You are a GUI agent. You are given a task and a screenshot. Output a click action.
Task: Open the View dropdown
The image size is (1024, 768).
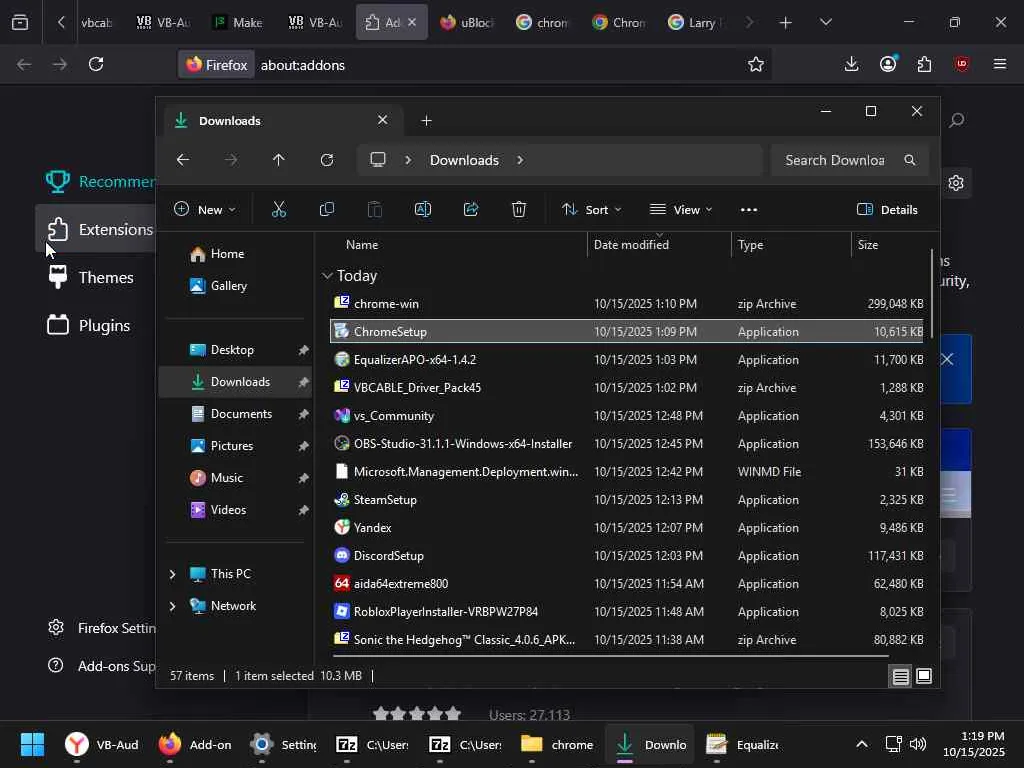click(681, 210)
